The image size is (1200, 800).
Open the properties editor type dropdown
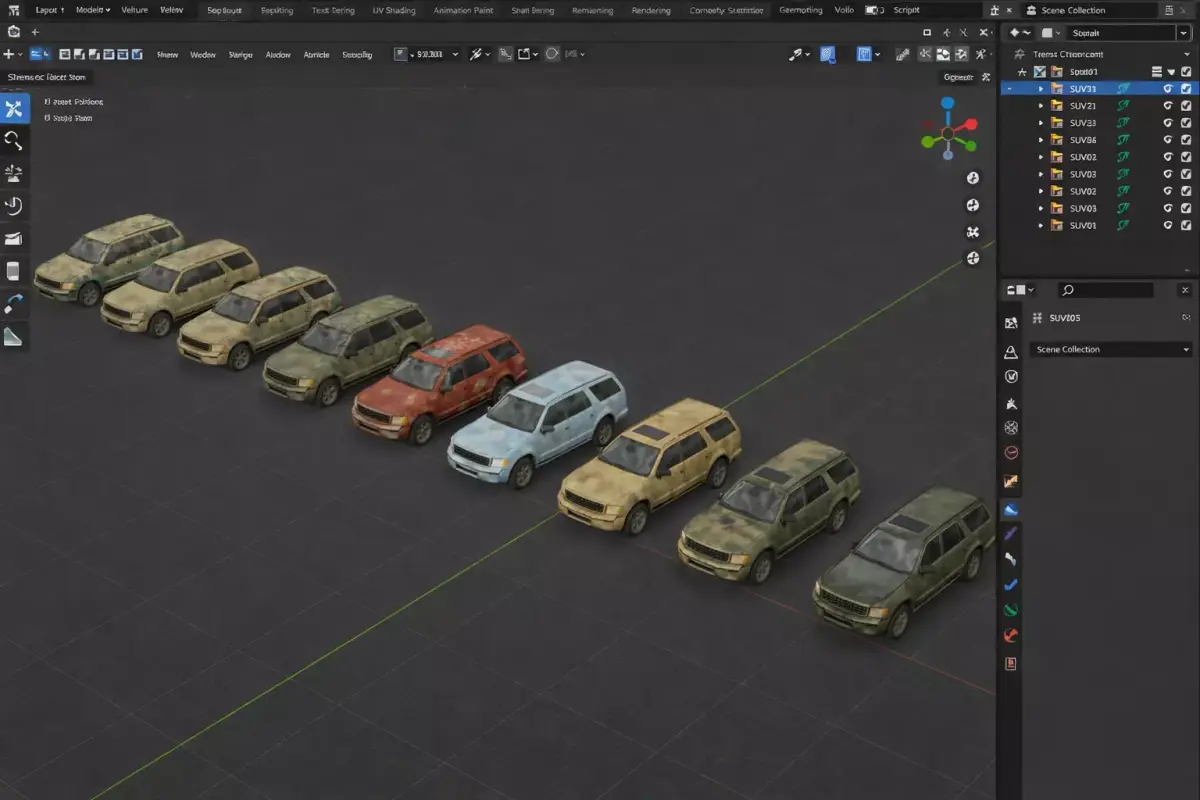1020,290
